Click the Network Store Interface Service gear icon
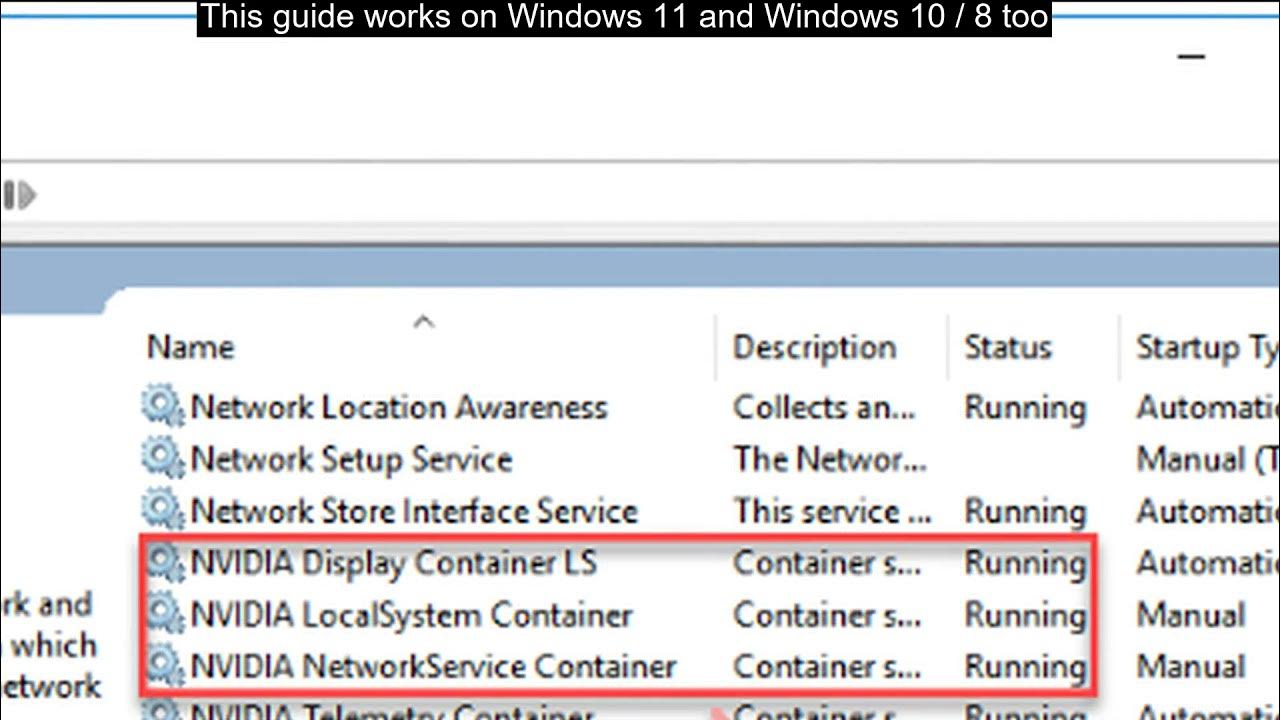The width and height of the screenshot is (1280, 720). coord(162,510)
